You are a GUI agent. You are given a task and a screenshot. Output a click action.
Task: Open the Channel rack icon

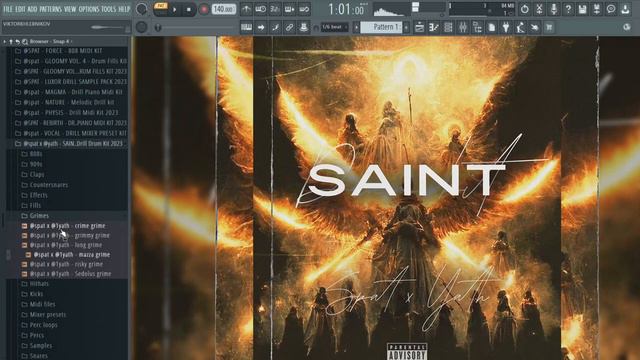tap(448, 27)
